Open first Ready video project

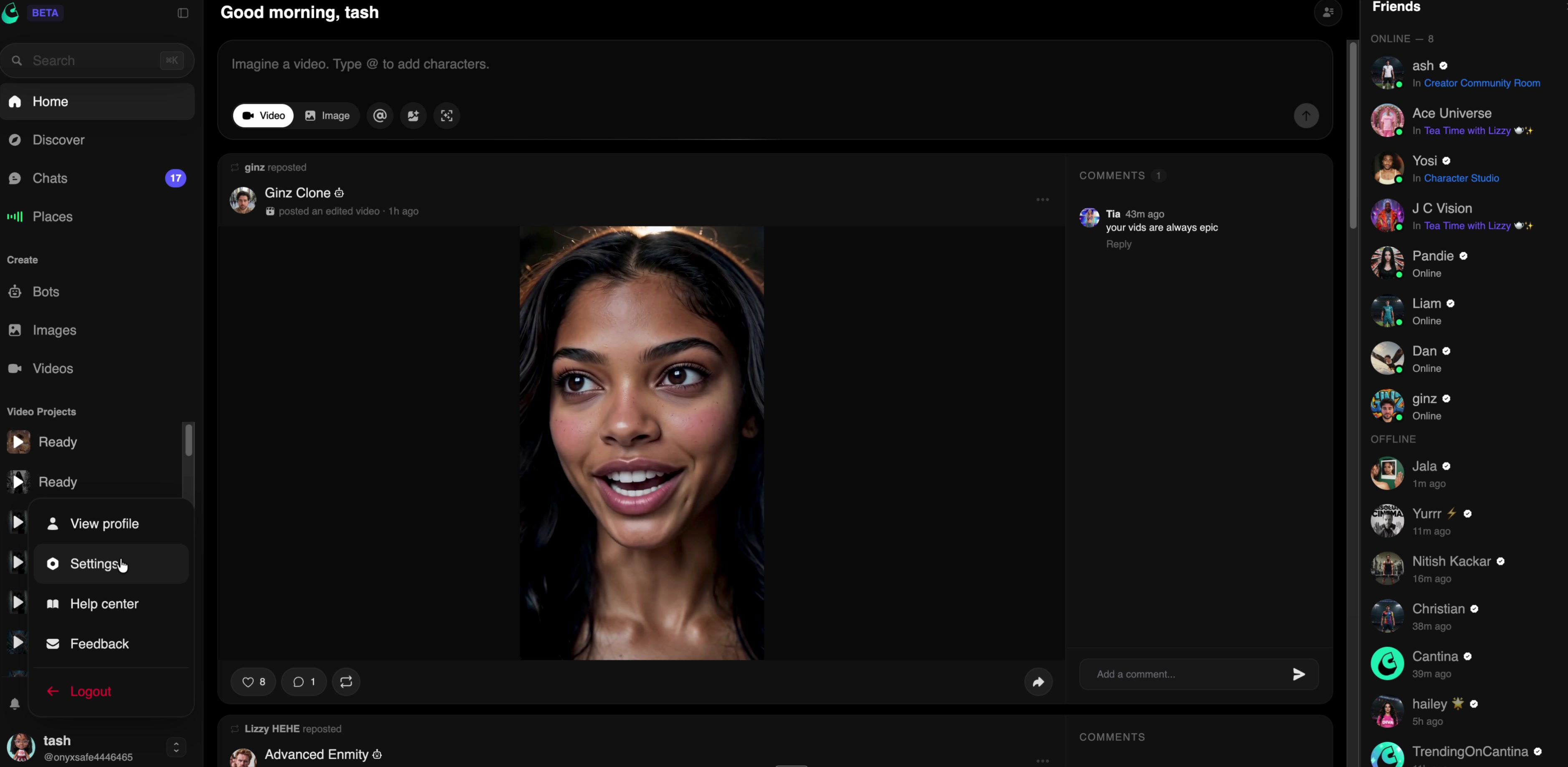(91, 442)
